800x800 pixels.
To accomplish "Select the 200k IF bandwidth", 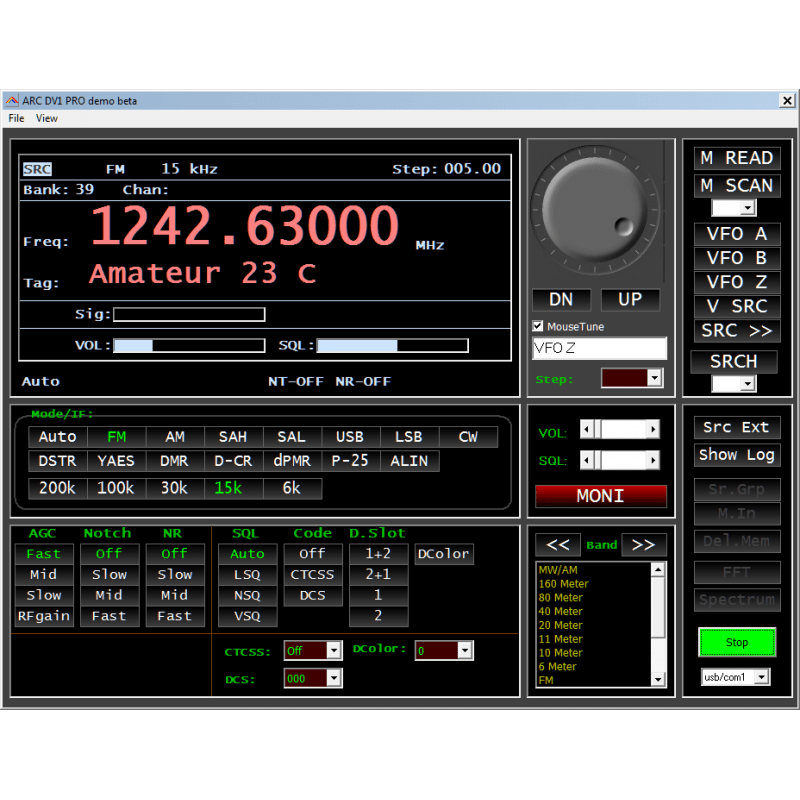I will point(57,488).
